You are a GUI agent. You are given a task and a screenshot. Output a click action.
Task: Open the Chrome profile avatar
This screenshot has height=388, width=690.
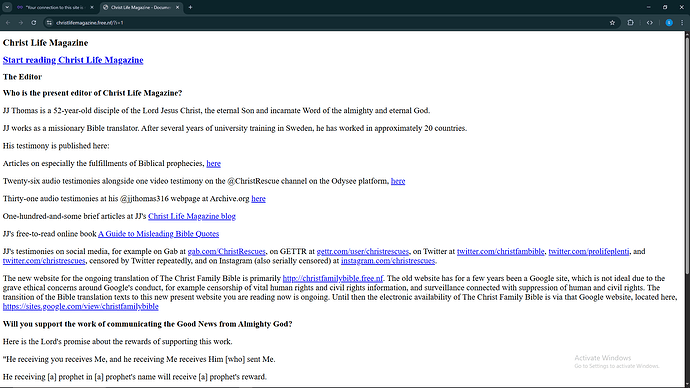click(669, 22)
